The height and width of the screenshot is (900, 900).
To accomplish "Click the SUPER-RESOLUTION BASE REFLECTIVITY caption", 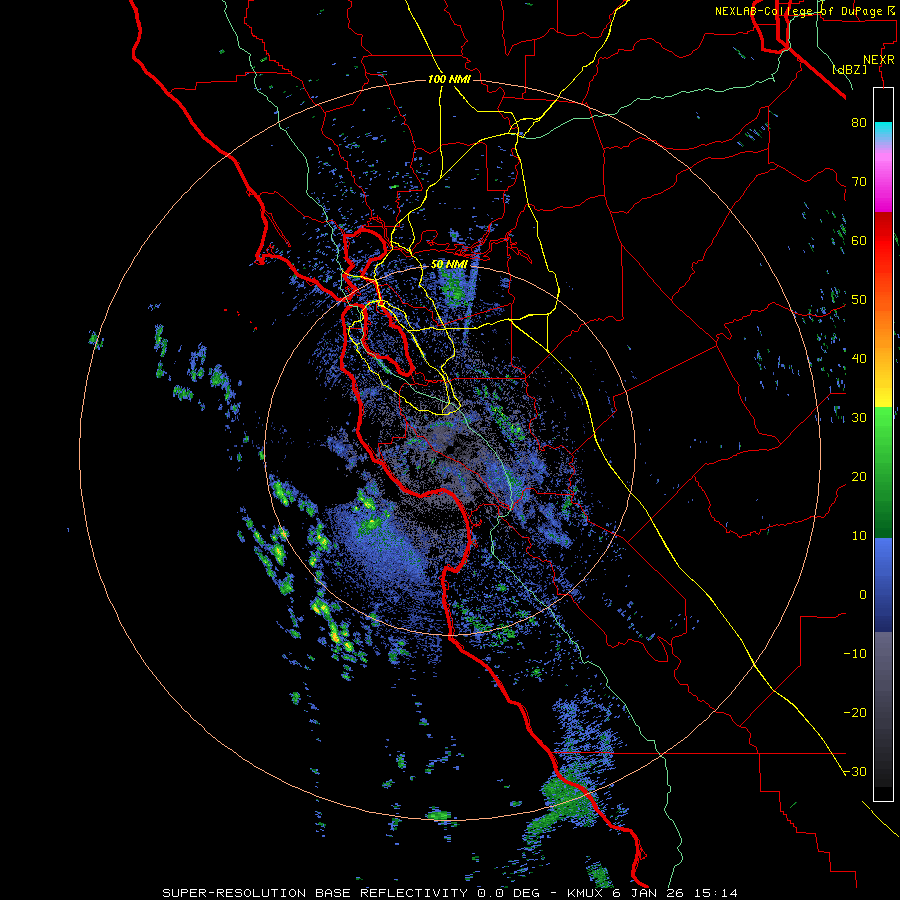I will coord(314,893).
